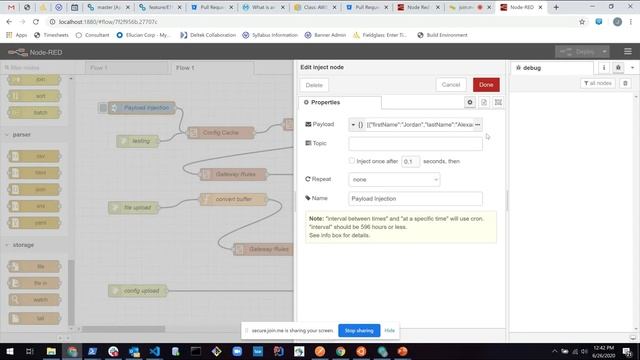
Task: Select the Config Cache node on canvas
Action: 221,133
